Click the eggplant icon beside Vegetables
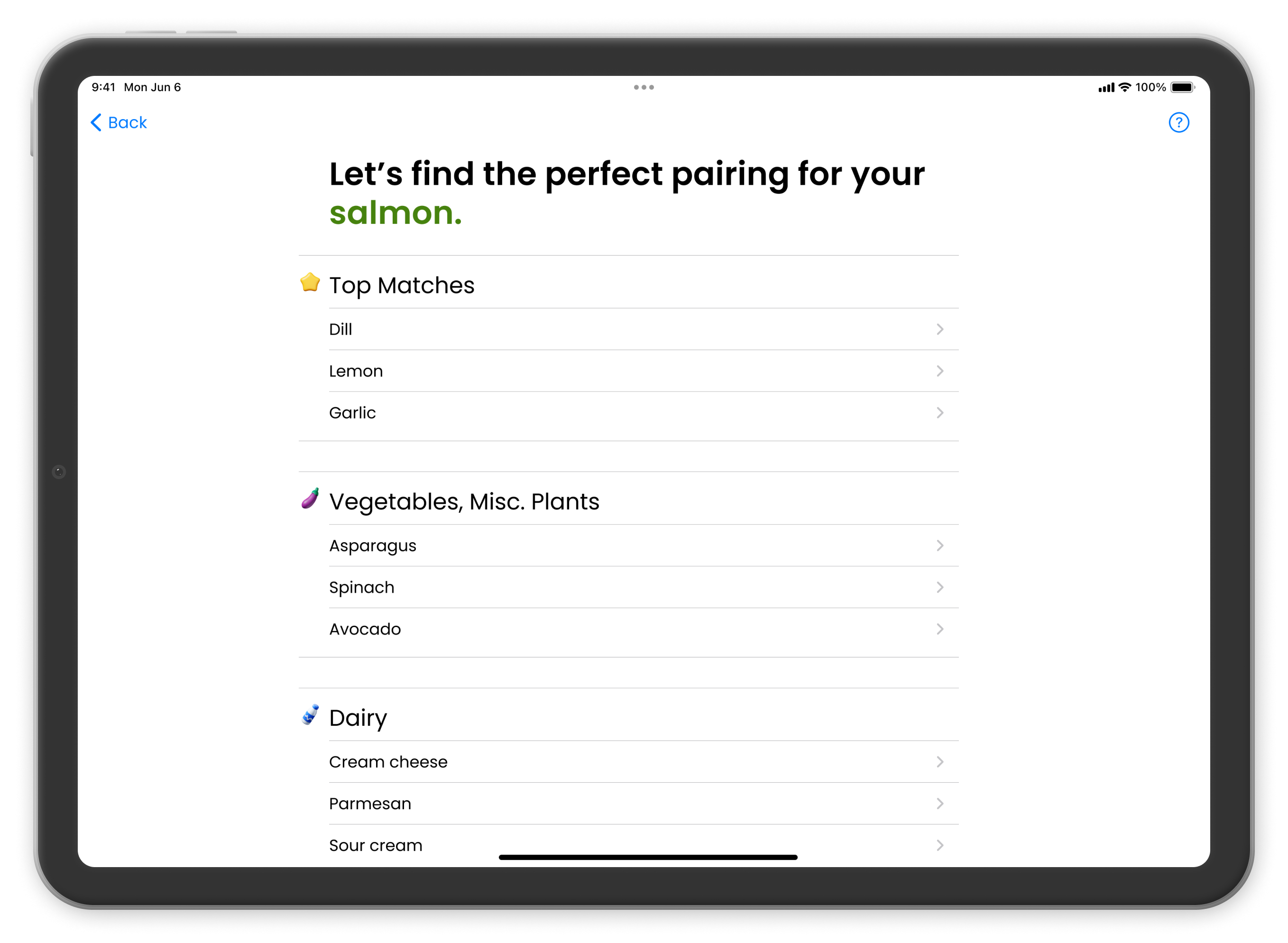1288x943 pixels. point(310,500)
